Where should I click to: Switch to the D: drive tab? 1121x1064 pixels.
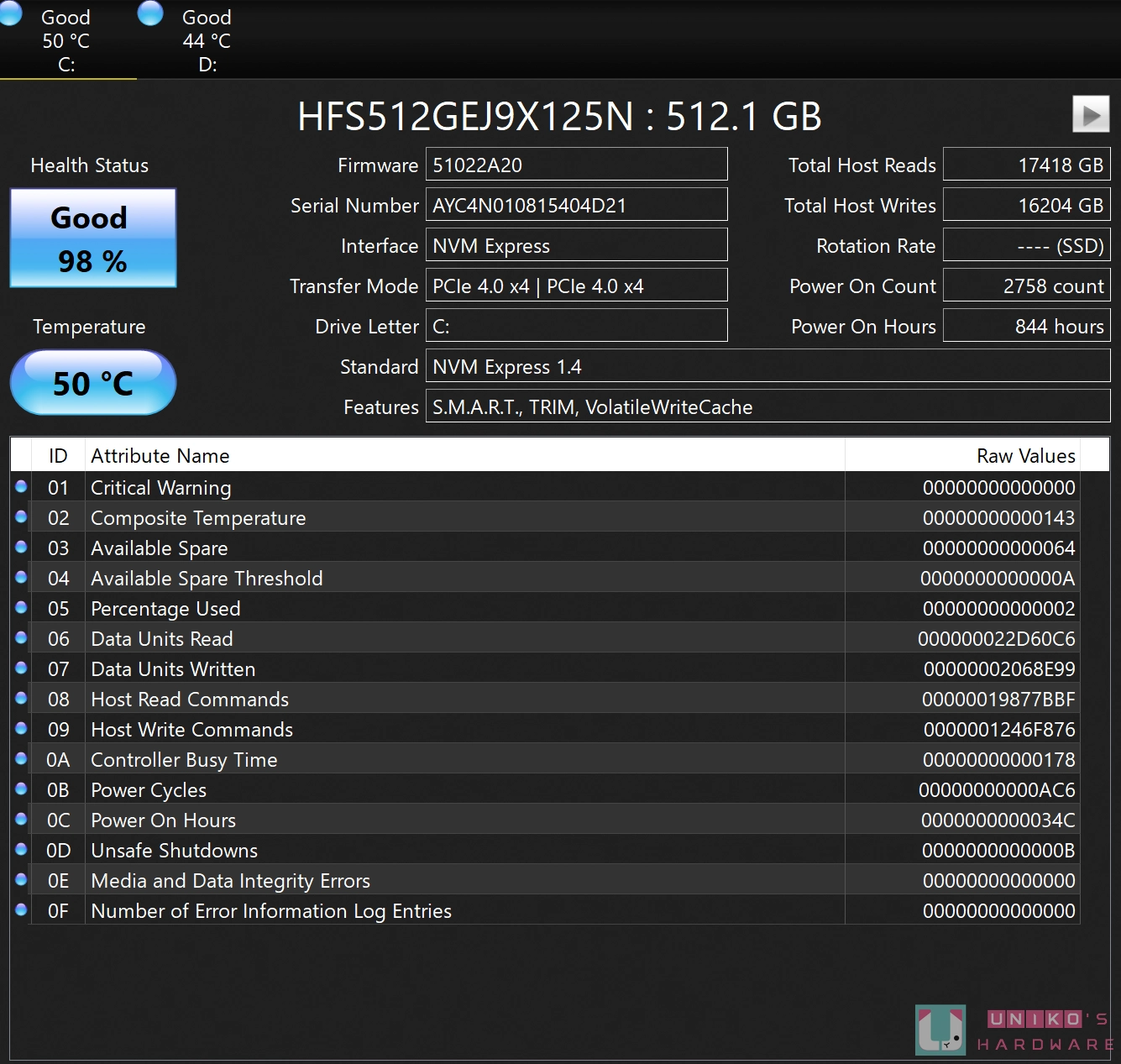click(x=207, y=40)
